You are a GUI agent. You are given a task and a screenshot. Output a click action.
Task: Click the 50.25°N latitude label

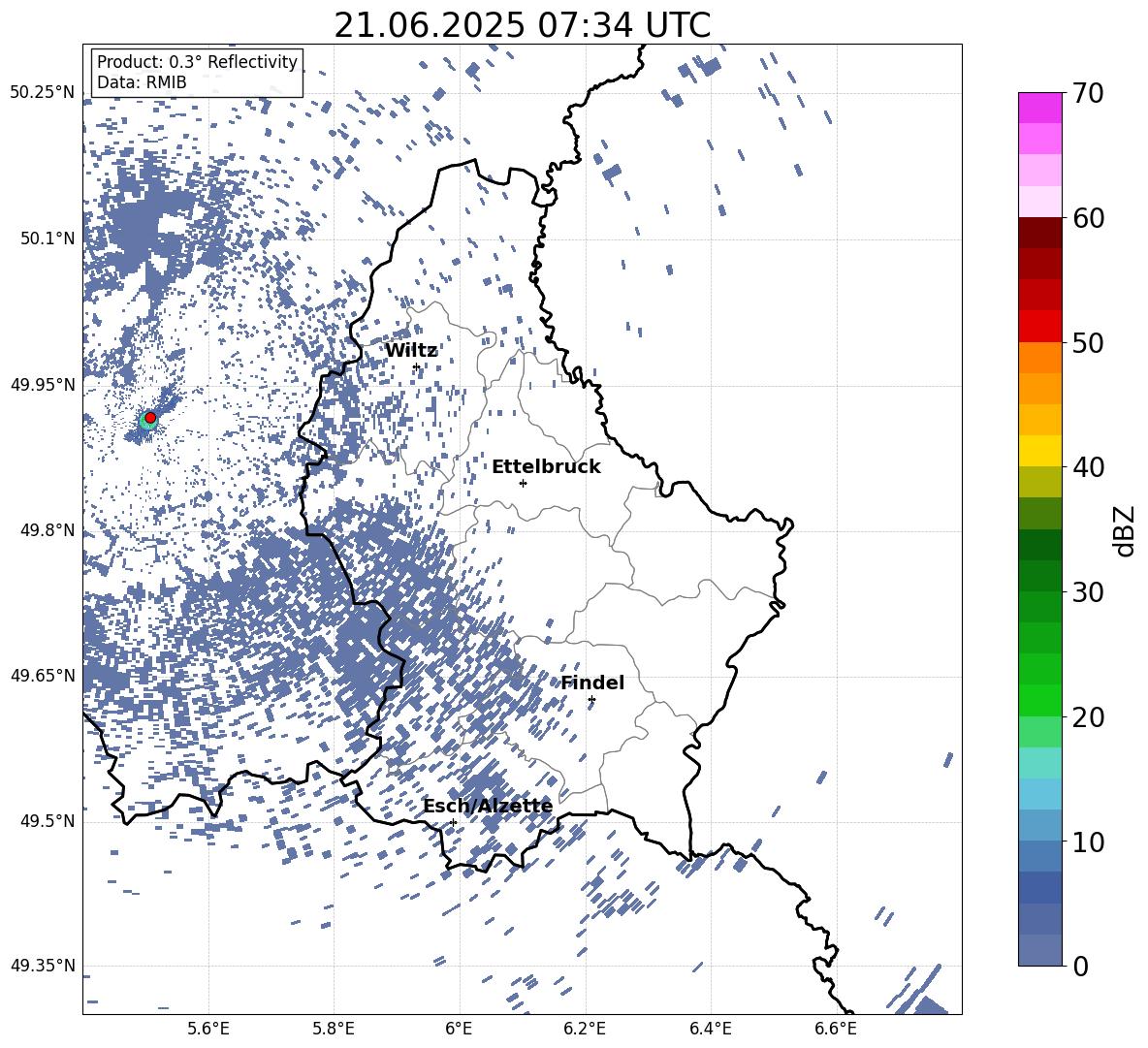[43, 93]
